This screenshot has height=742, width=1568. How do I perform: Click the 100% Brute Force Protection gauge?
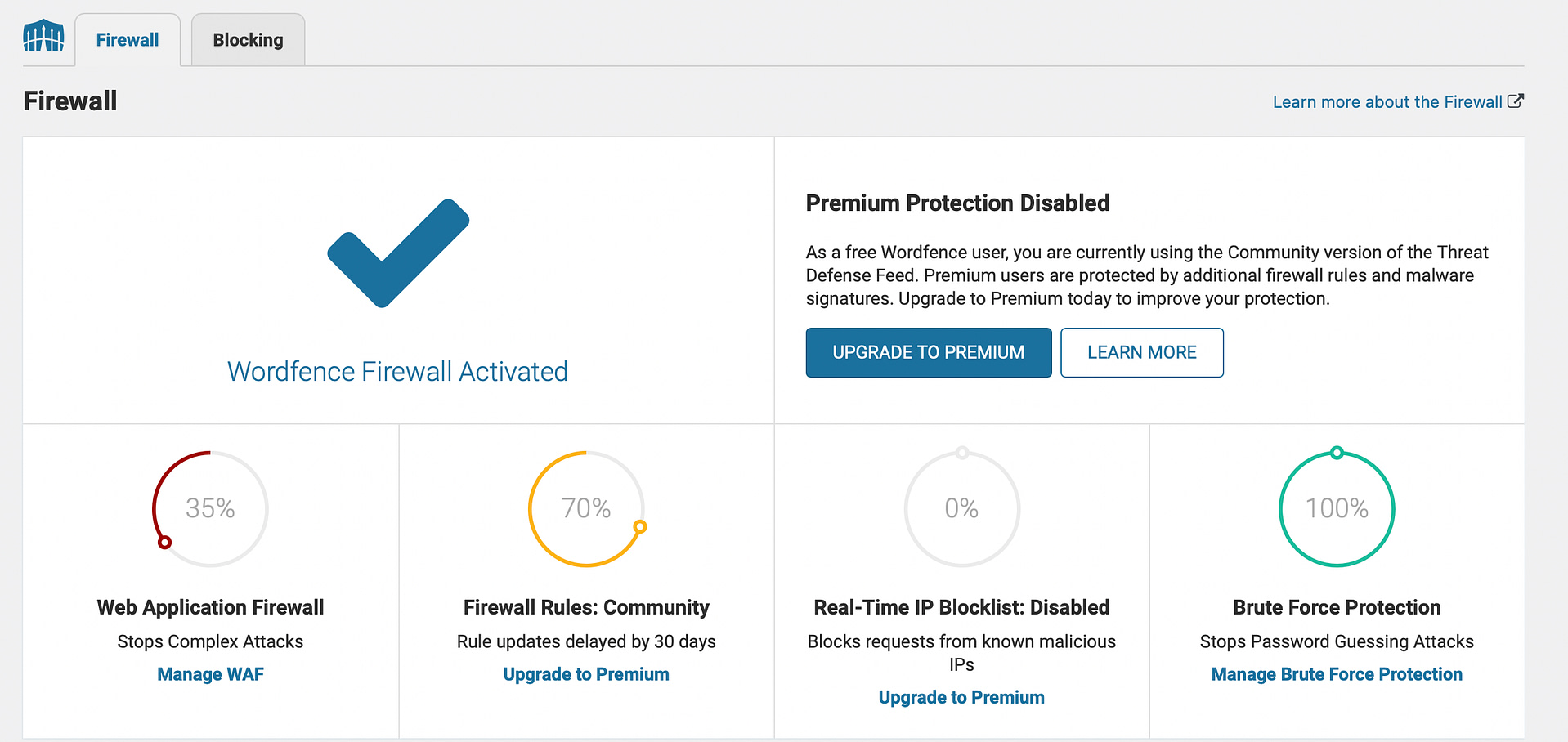coord(1337,508)
